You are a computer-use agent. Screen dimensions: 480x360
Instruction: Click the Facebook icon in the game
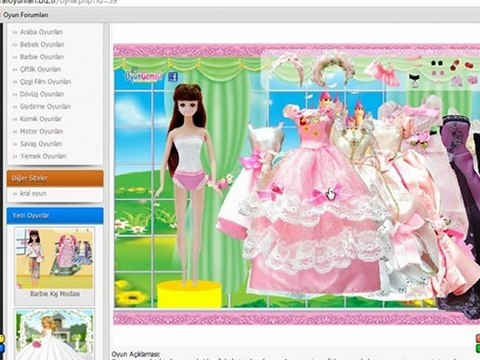(173, 77)
